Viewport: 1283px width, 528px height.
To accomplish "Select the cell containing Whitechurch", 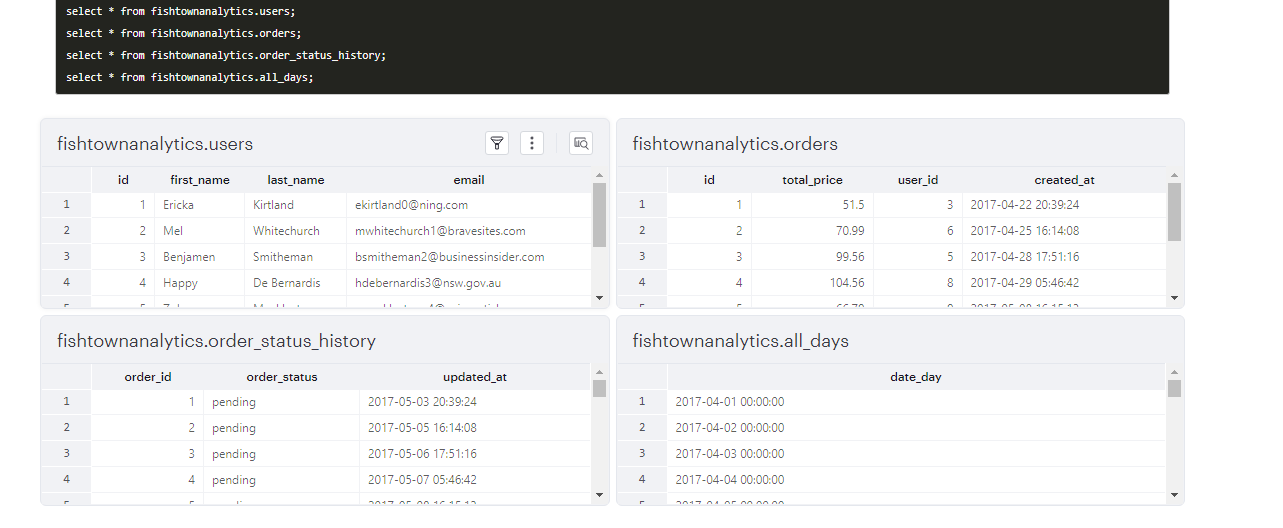I will coord(296,231).
